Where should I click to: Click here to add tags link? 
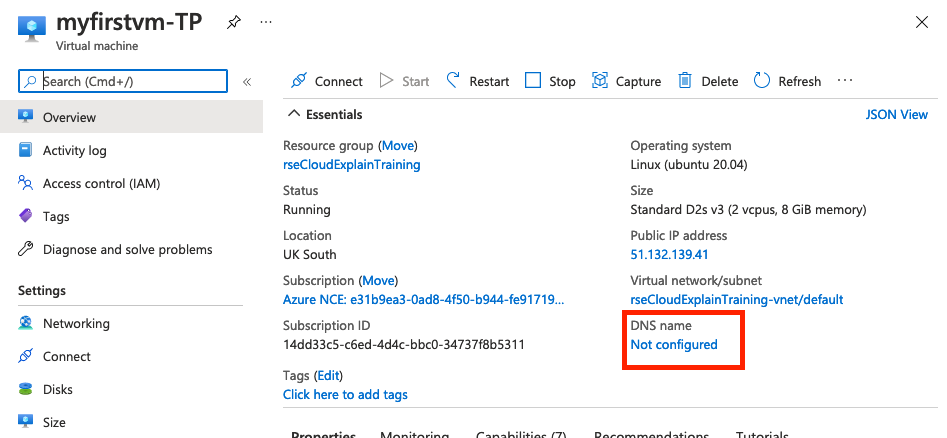[x=345, y=395]
